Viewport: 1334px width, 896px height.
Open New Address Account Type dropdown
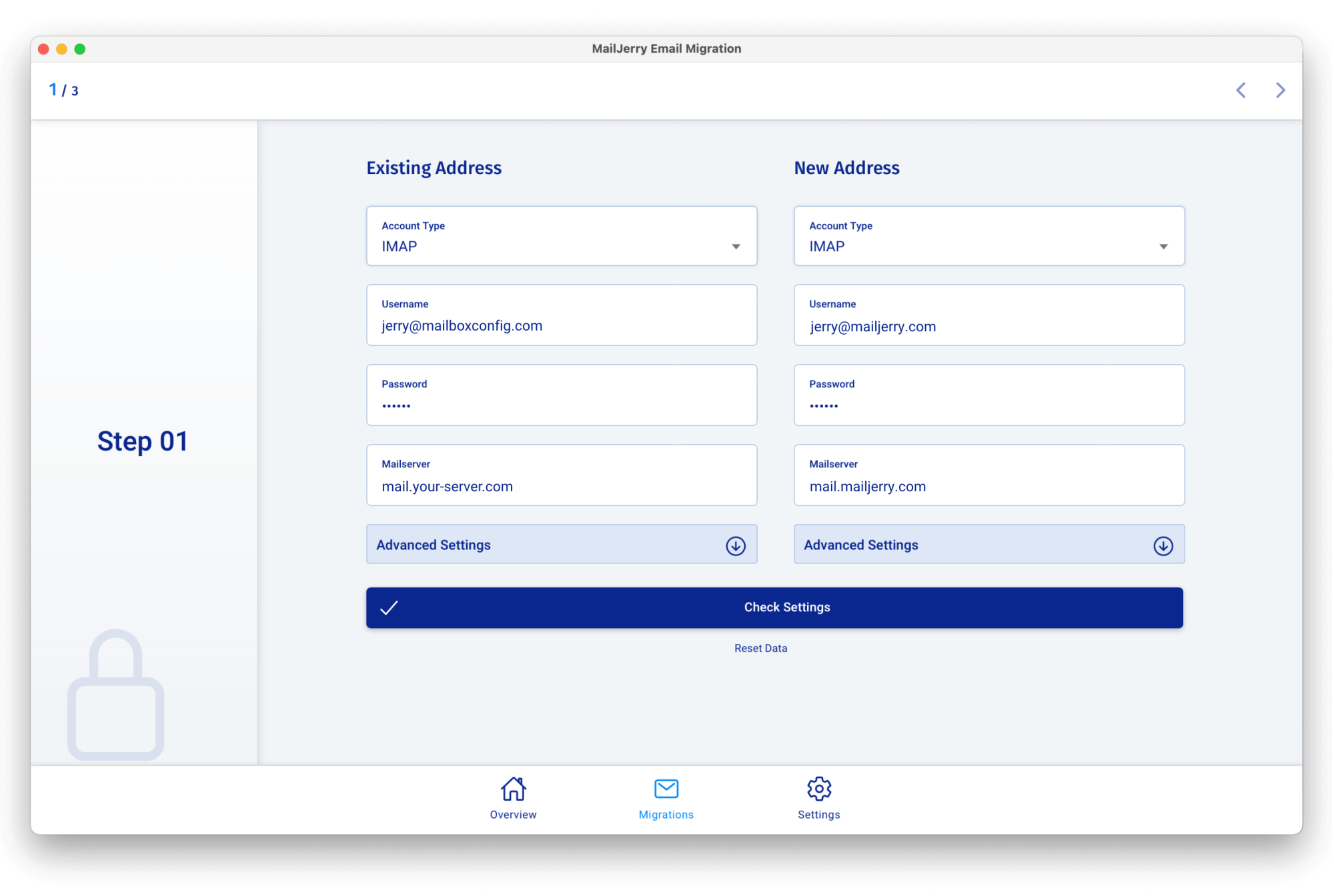pos(988,236)
